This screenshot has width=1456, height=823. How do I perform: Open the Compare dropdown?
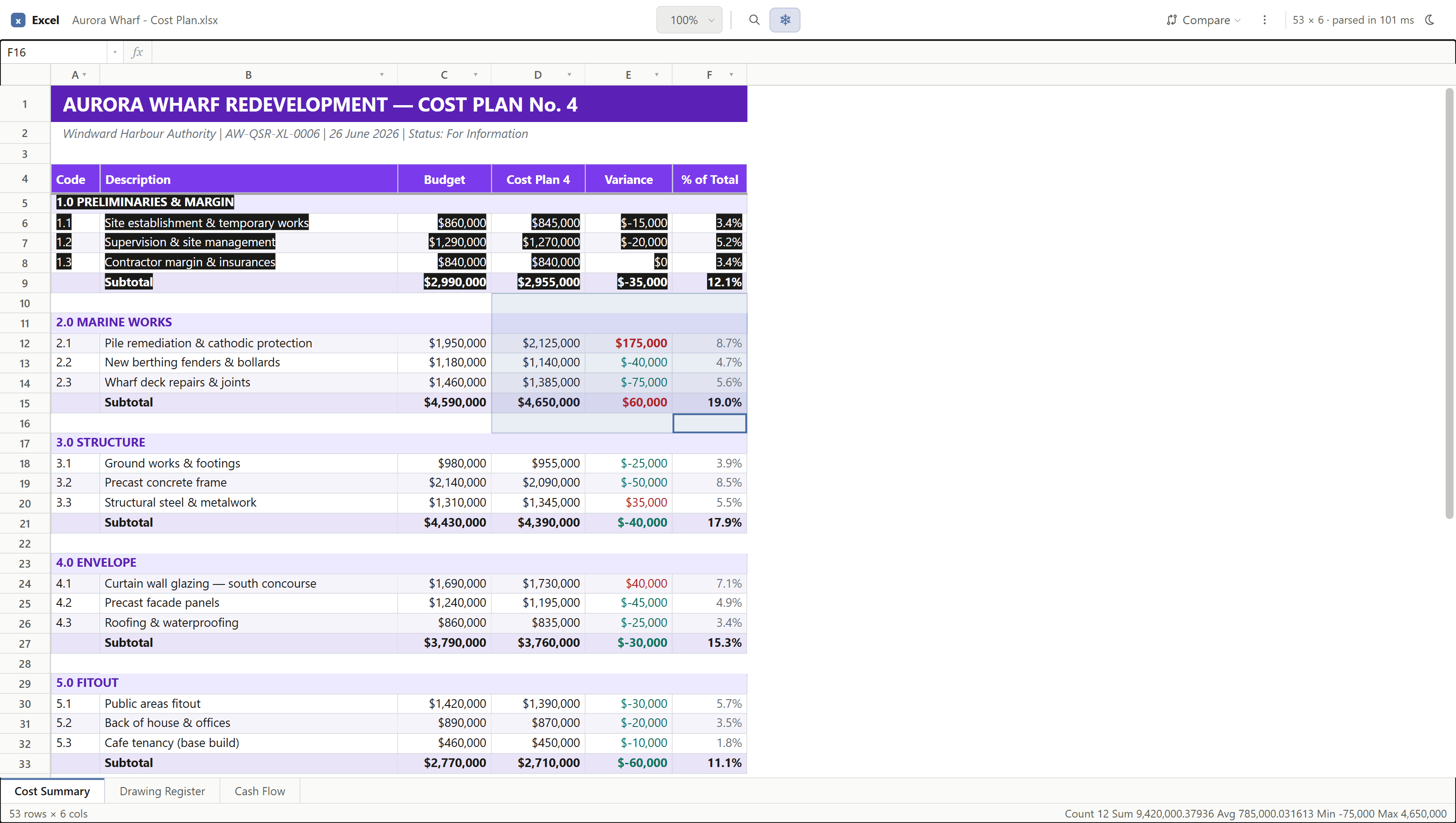(1203, 20)
